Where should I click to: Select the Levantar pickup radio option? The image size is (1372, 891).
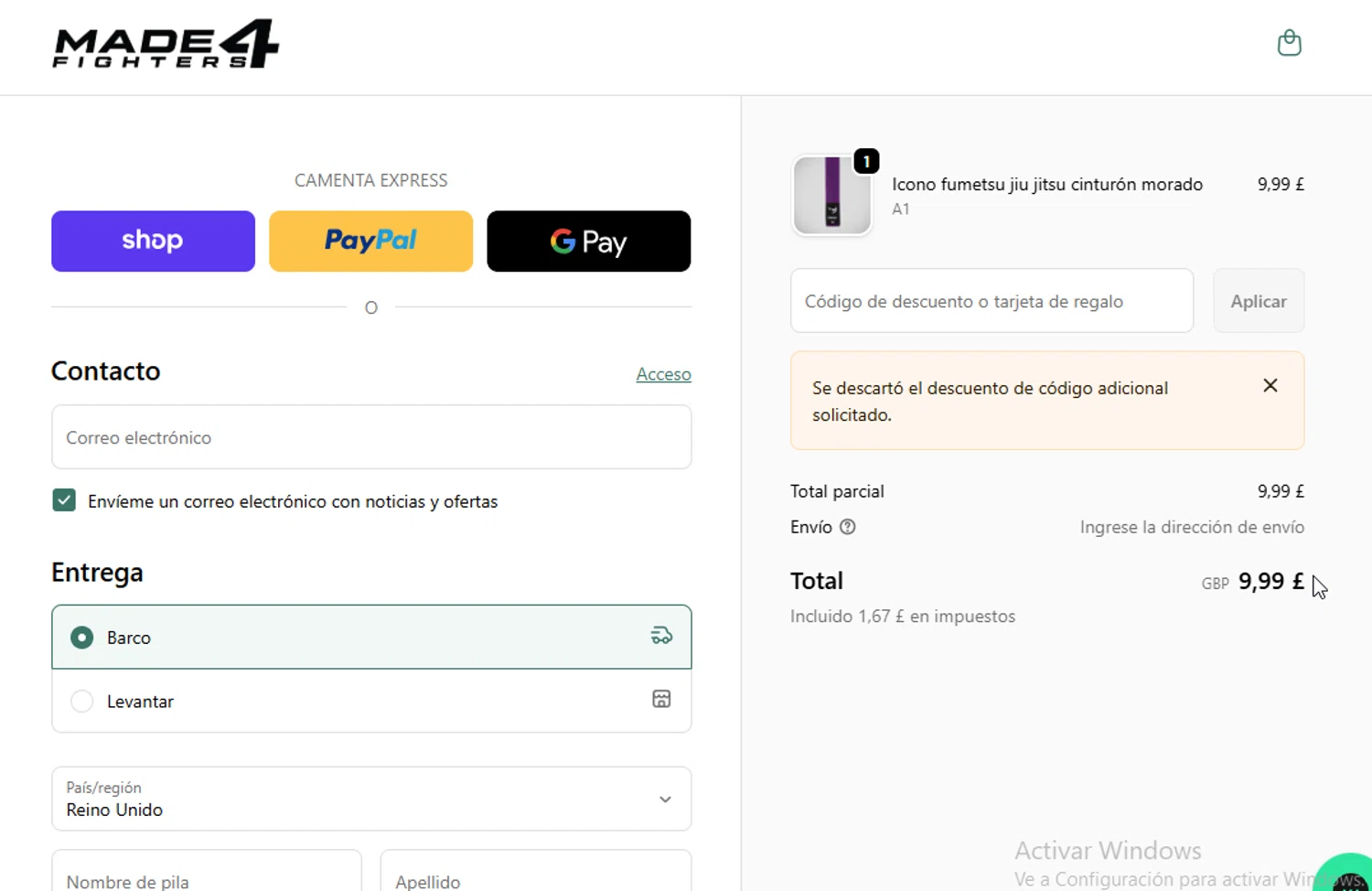click(x=82, y=702)
